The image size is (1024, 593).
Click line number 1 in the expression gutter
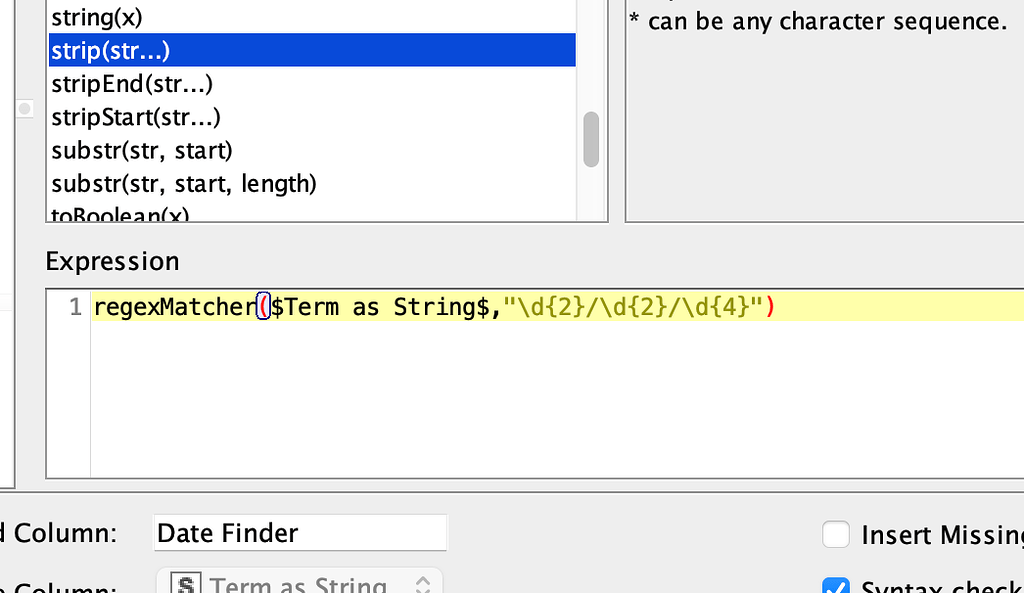point(74,307)
